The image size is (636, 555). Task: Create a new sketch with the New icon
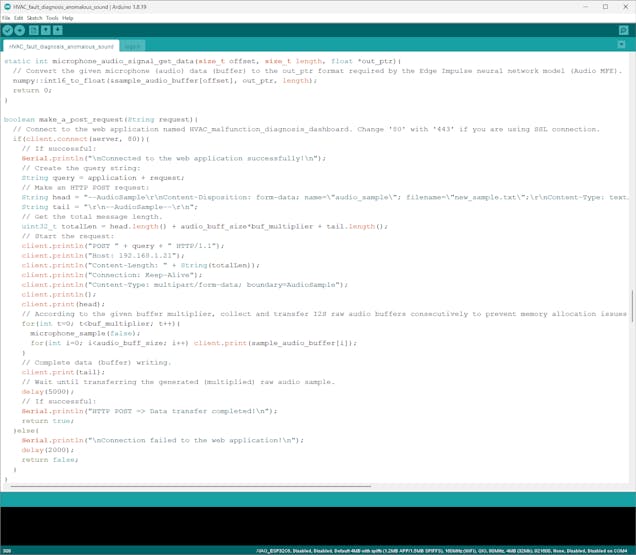pyautogui.click(x=34, y=30)
